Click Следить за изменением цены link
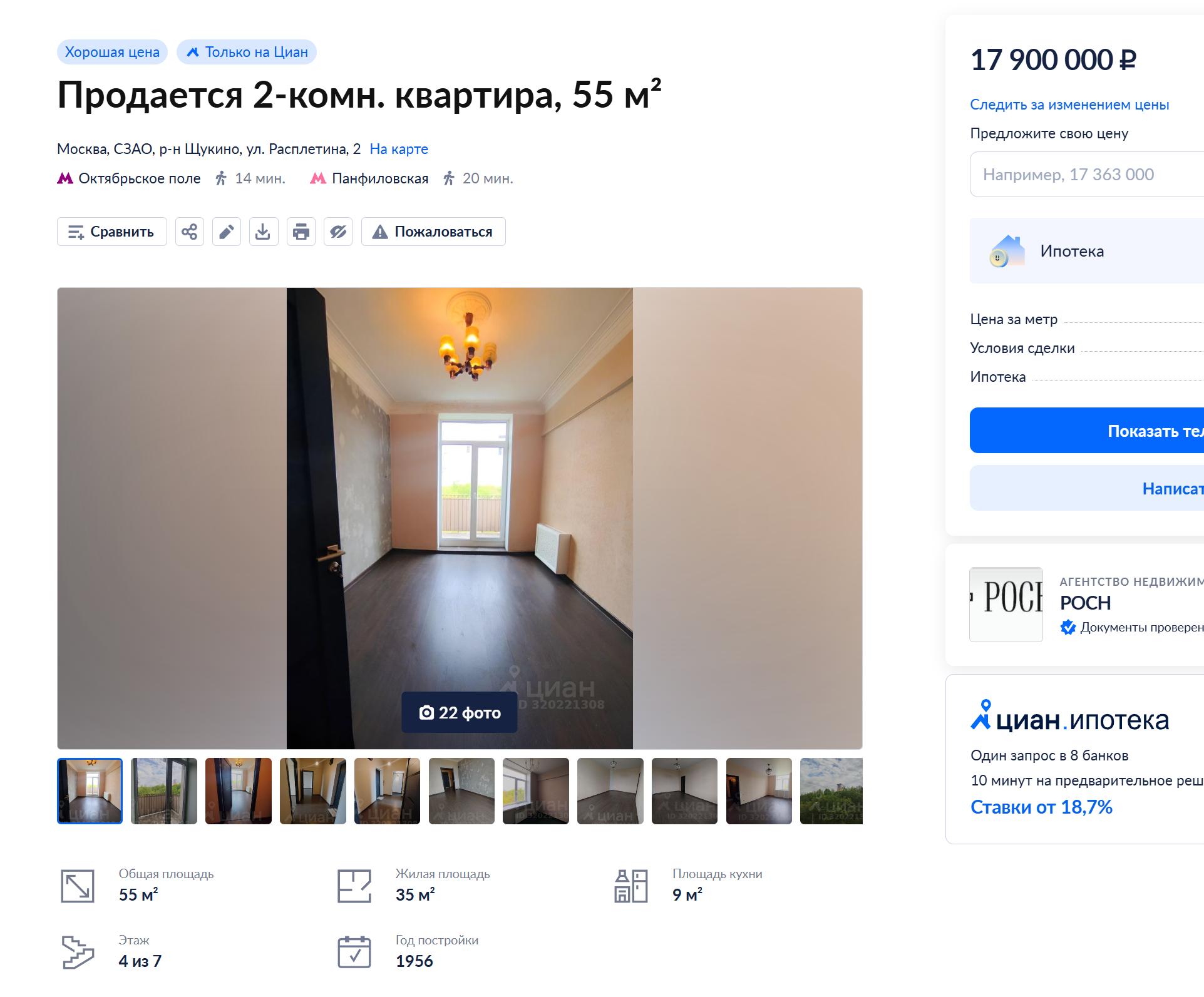This screenshot has height=997, width=1204. point(1069,105)
